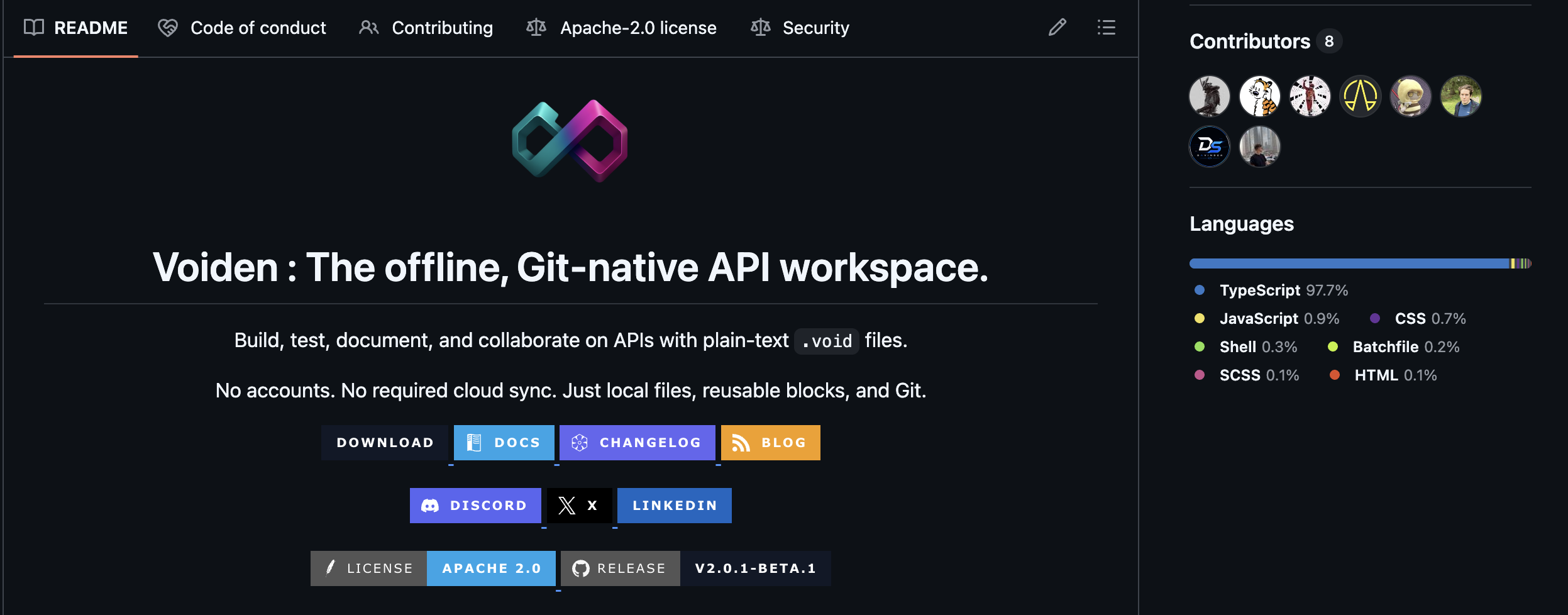Image resolution: width=1568 pixels, height=615 pixels.
Task: Click the .void inline code text
Action: click(827, 341)
